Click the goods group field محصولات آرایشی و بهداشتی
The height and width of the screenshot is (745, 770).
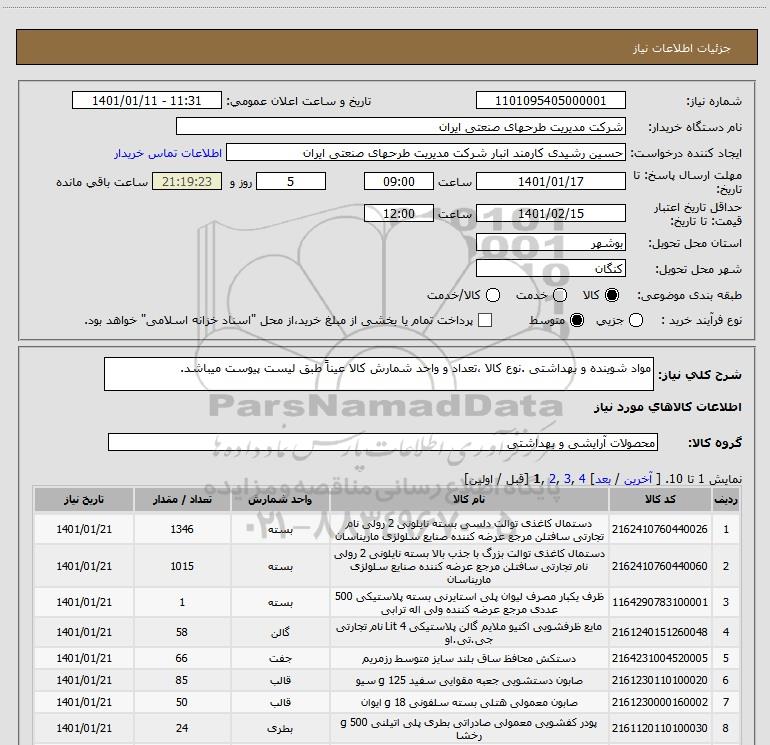(383, 442)
